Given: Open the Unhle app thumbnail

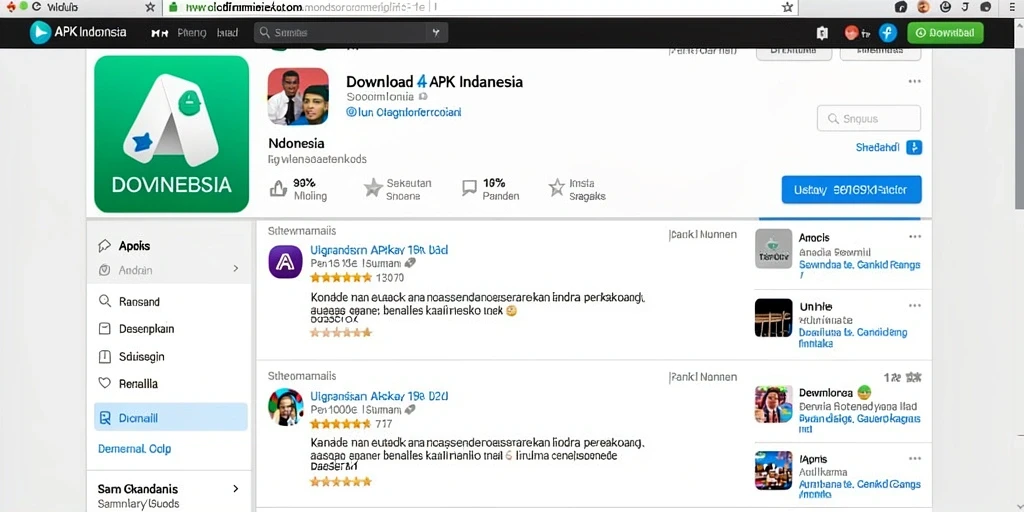Looking at the screenshot, I should [x=774, y=318].
